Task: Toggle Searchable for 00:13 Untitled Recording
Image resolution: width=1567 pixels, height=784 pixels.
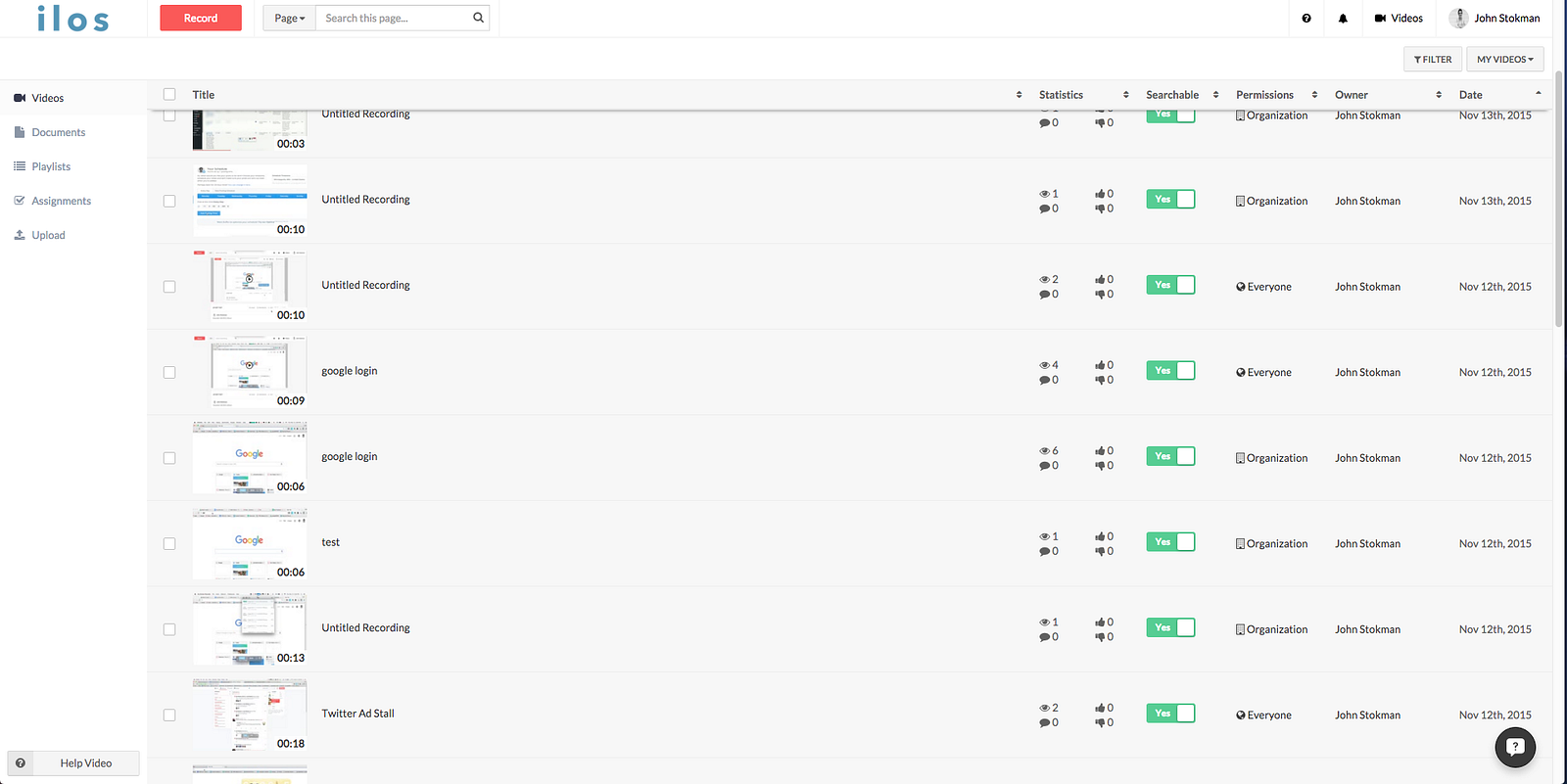Action: click(x=1170, y=627)
